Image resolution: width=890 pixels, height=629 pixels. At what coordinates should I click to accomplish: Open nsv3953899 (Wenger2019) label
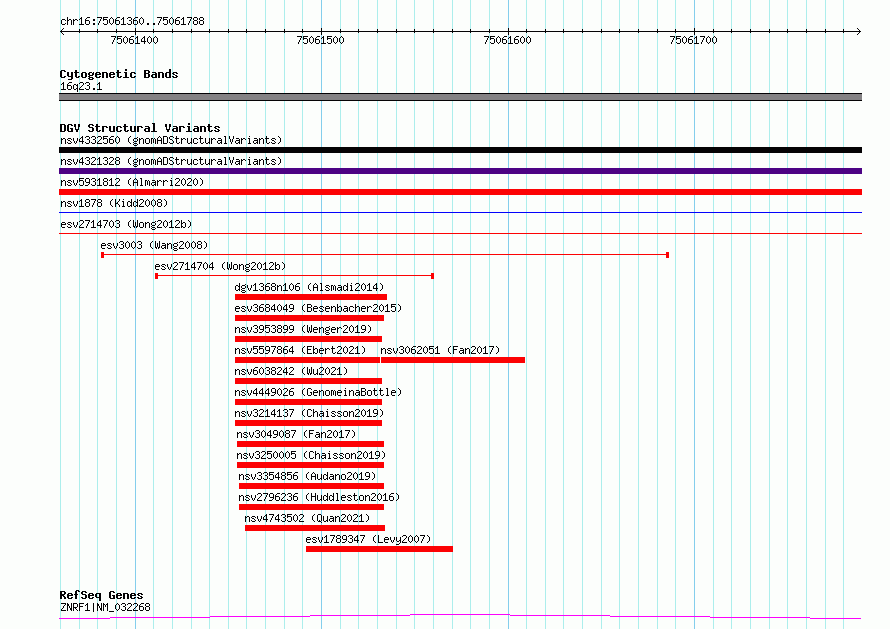pyautogui.click(x=303, y=329)
